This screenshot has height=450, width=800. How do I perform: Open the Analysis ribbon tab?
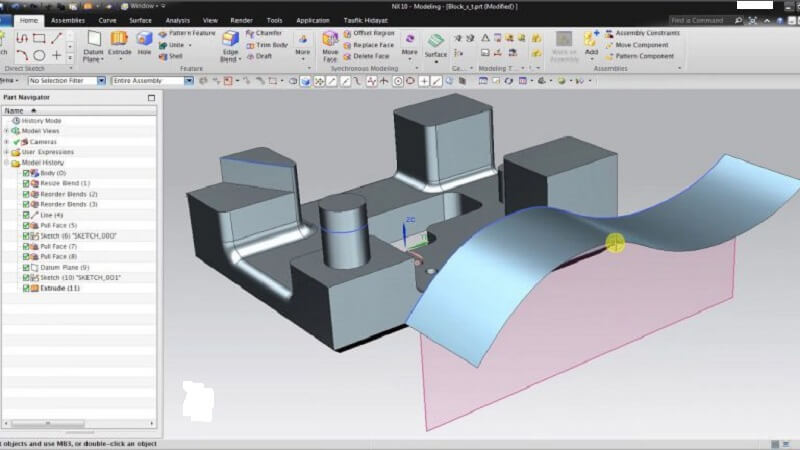[x=177, y=19]
